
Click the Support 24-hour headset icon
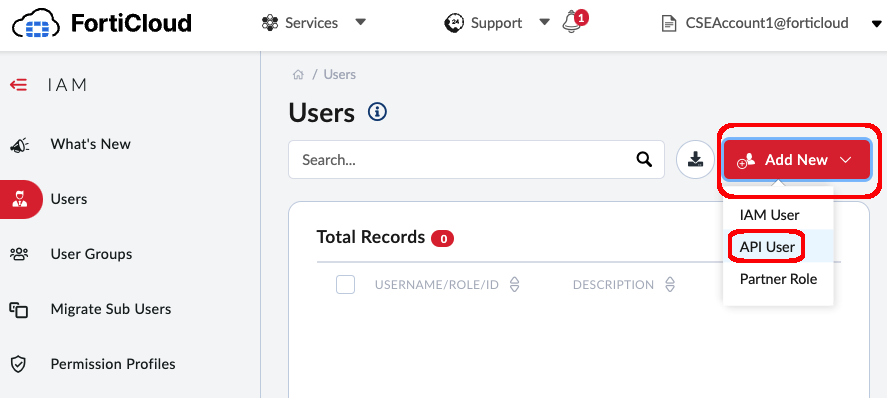[x=454, y=24]
